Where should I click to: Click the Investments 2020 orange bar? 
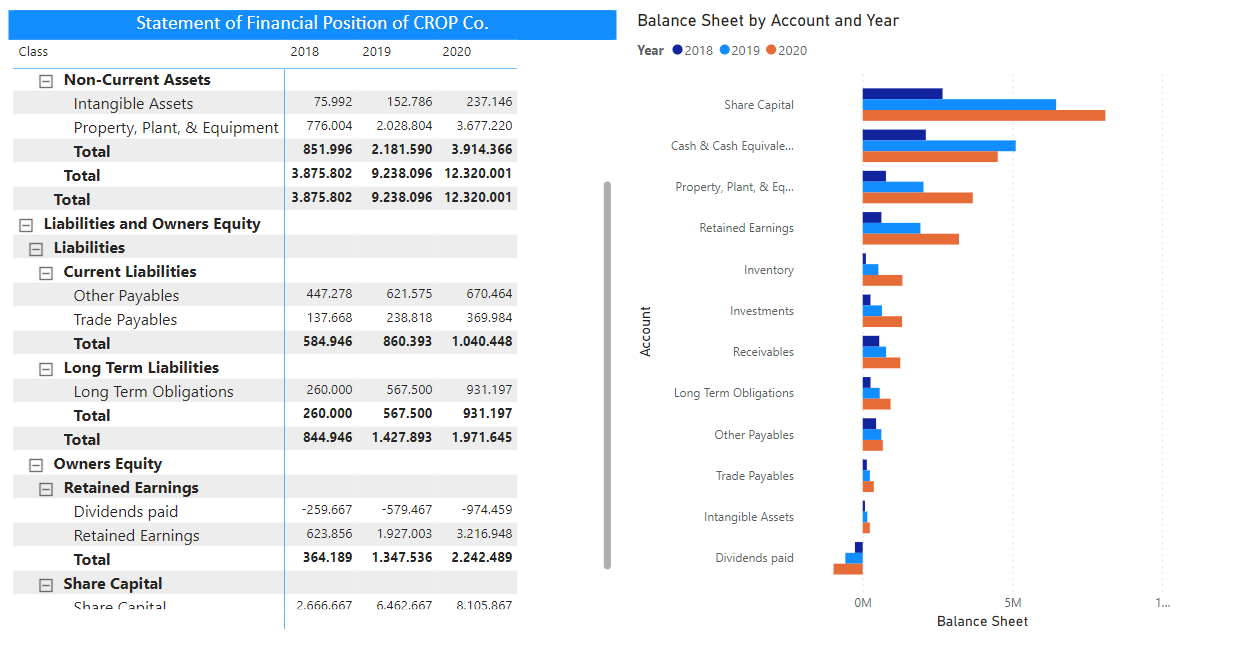point(882,321)
